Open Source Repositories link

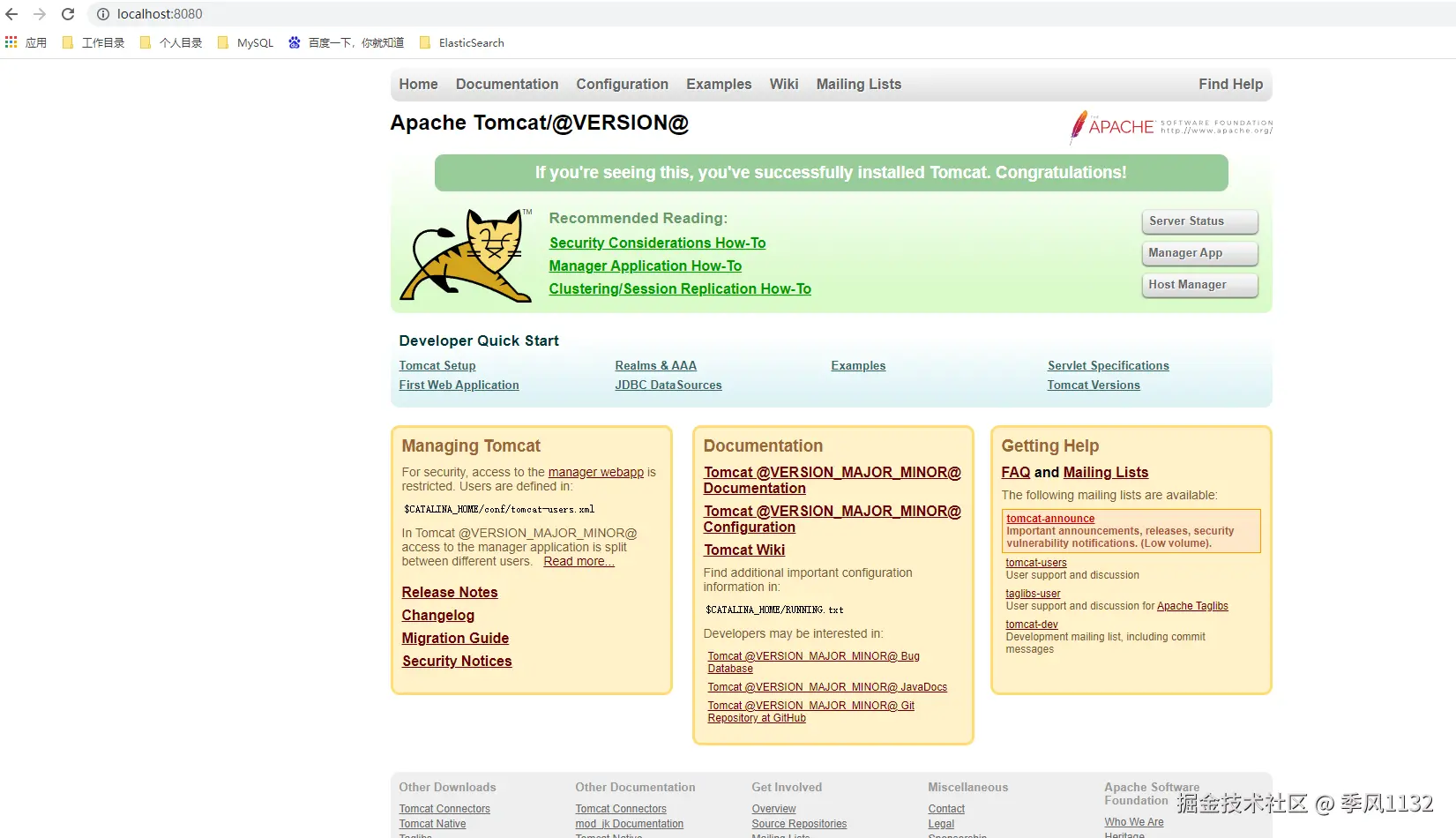click(x=799, y=825)
